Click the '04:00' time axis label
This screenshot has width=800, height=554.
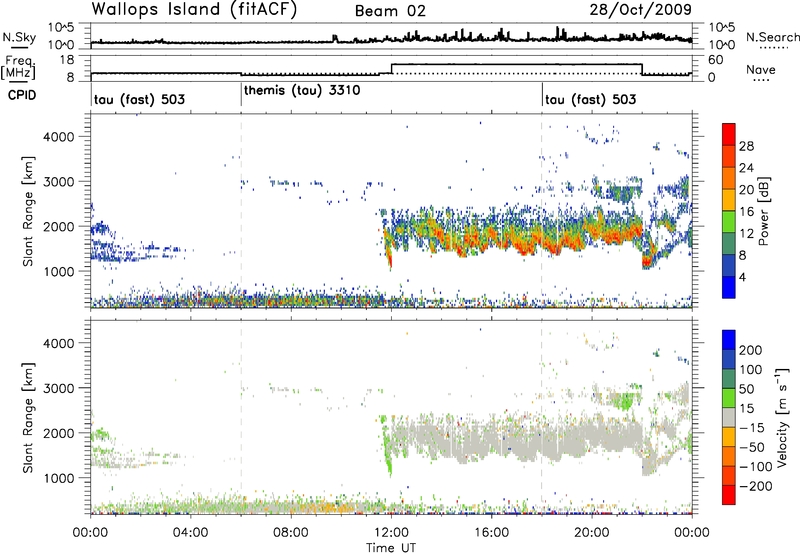point(190,533)
